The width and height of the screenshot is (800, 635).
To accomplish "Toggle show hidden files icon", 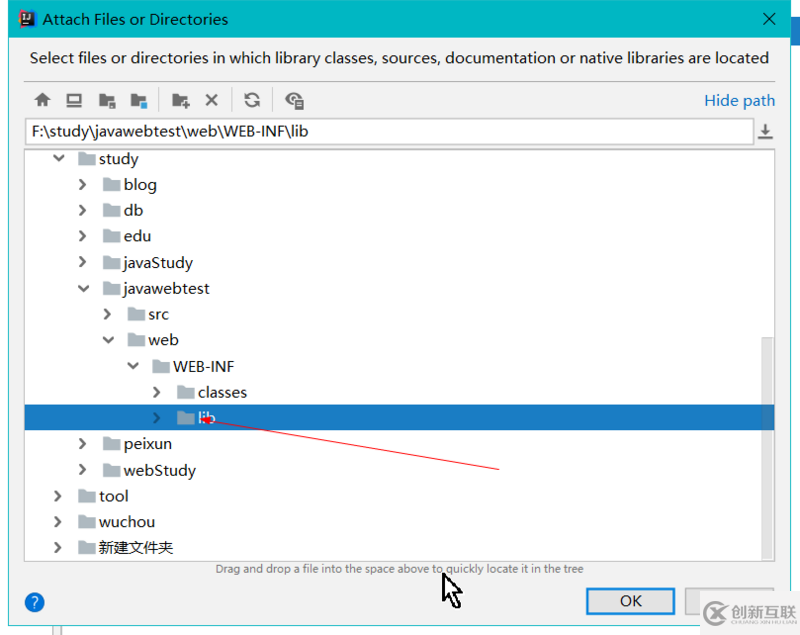I will 294,100.
